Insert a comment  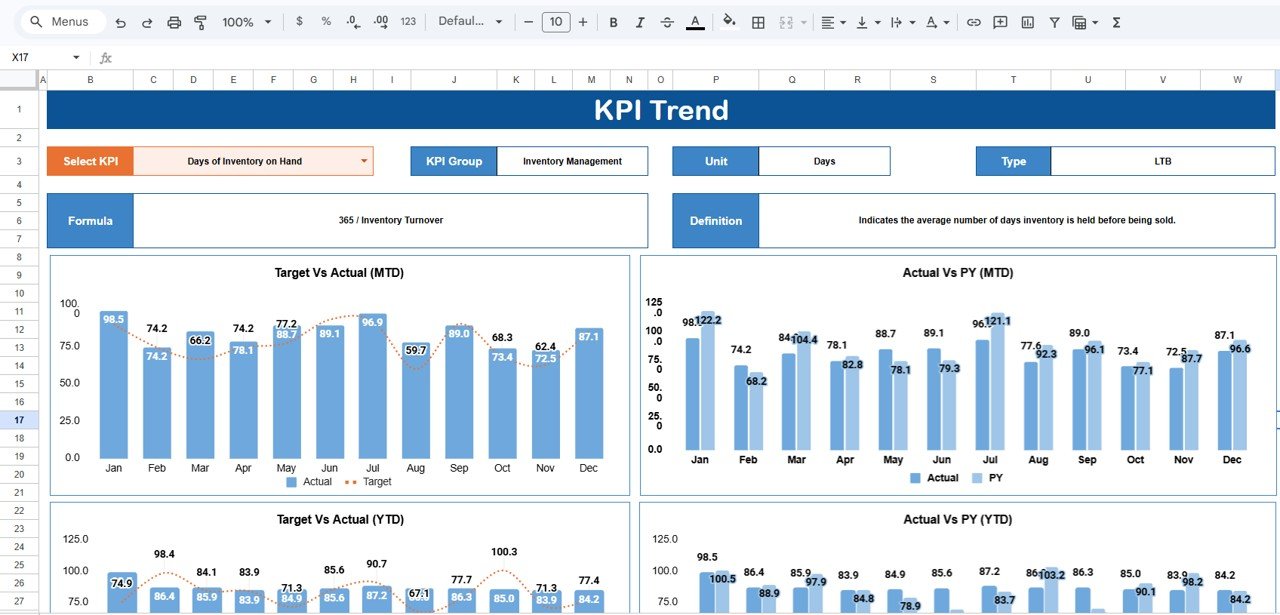coord(1000,21)
